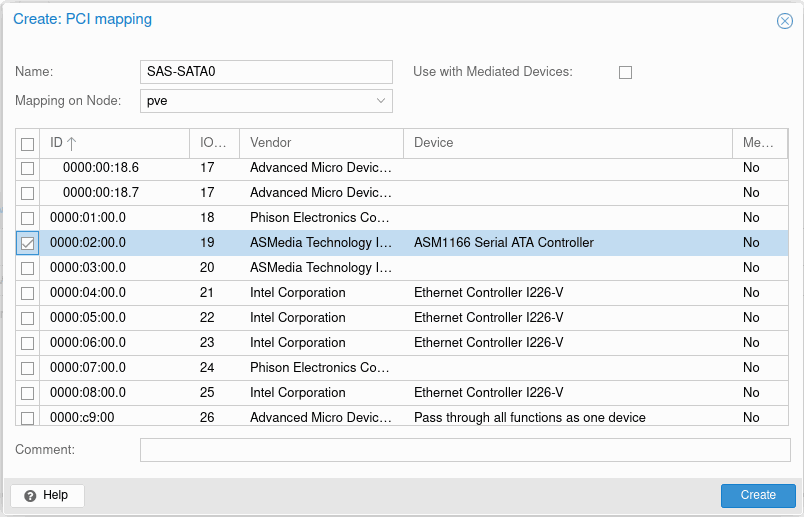This screenshot has width=804, height=517.
Task: Enable Use with Mediated Devices checkbox
Action: tap(626, 72)
